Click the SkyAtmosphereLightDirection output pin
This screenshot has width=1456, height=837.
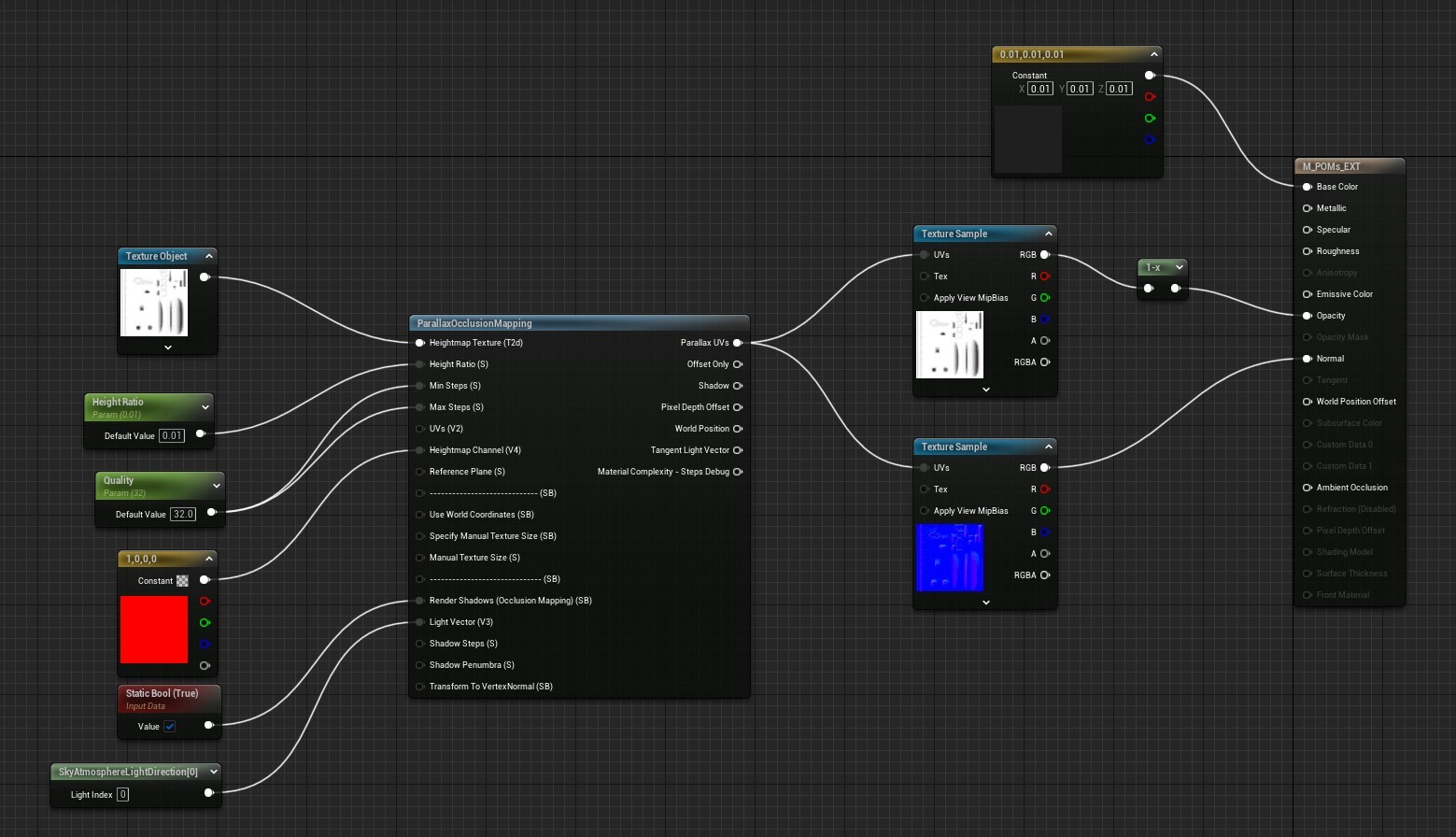209,793
